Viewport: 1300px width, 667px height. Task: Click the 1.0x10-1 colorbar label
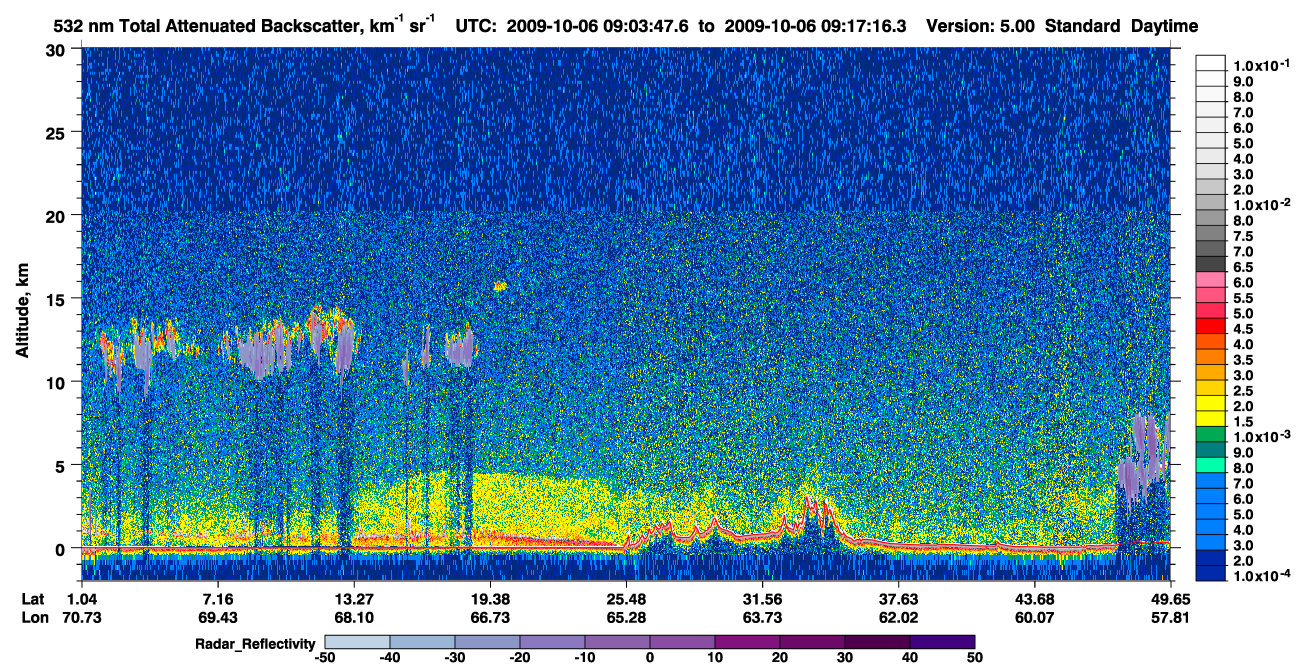pyautogui.click(x=1260, y=65)
